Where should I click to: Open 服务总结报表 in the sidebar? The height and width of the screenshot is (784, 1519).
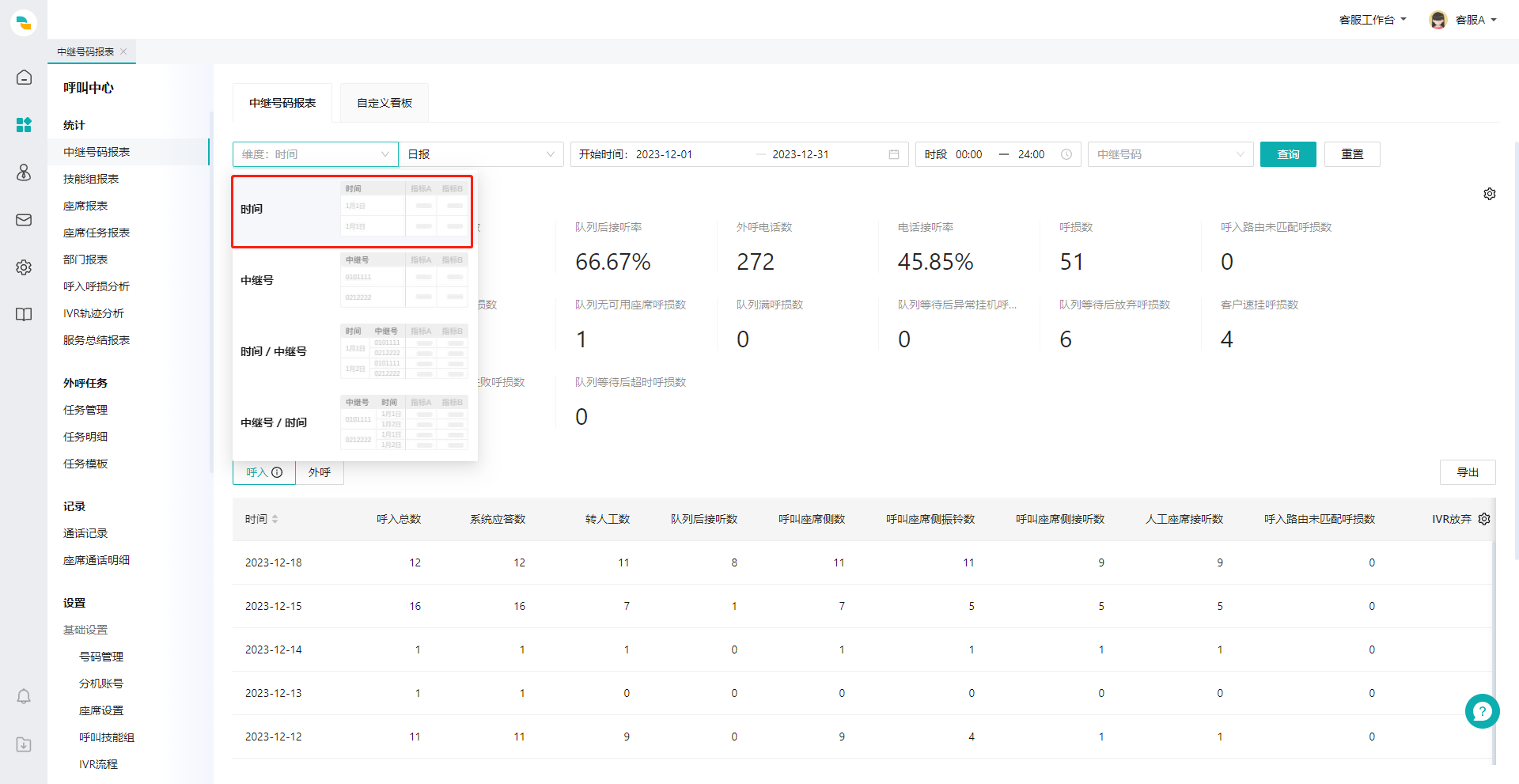click(x=97, y=340)
